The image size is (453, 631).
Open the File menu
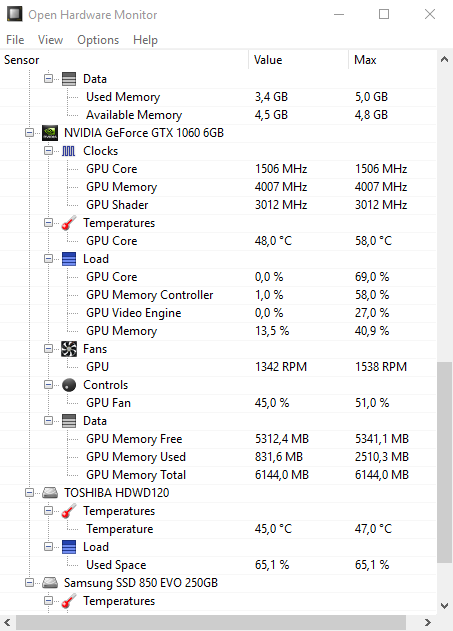[15, 40]
